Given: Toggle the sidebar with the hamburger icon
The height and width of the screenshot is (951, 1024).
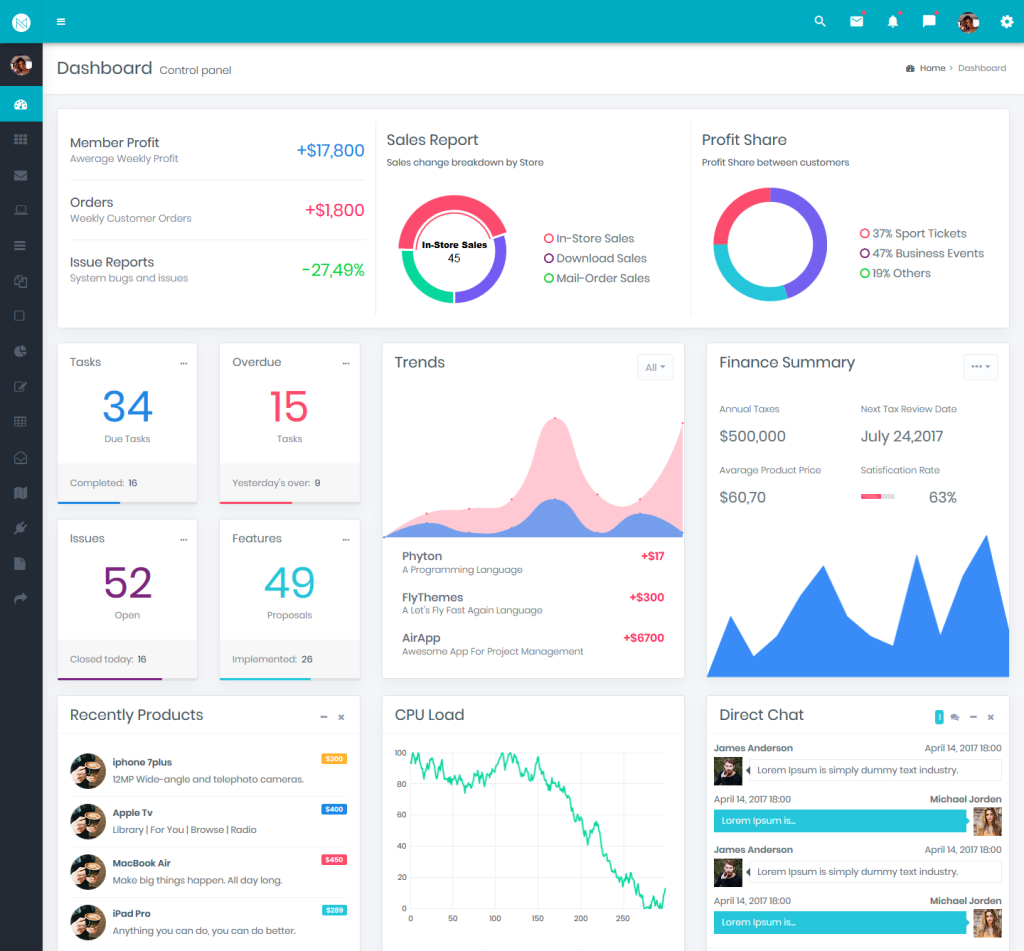Looking at the screenshot, I should coord(60,21).
